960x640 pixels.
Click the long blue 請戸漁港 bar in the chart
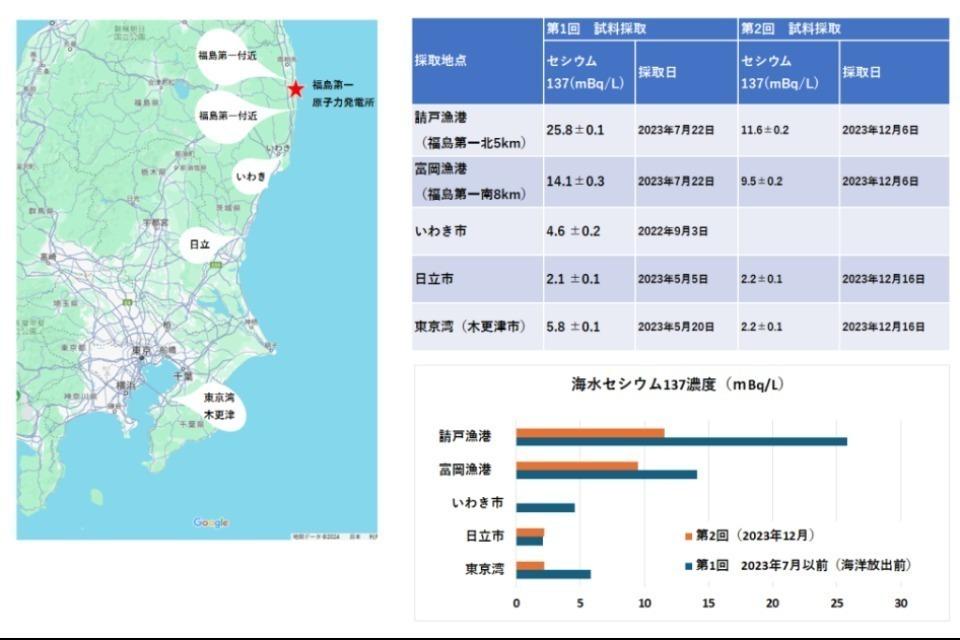681,441
